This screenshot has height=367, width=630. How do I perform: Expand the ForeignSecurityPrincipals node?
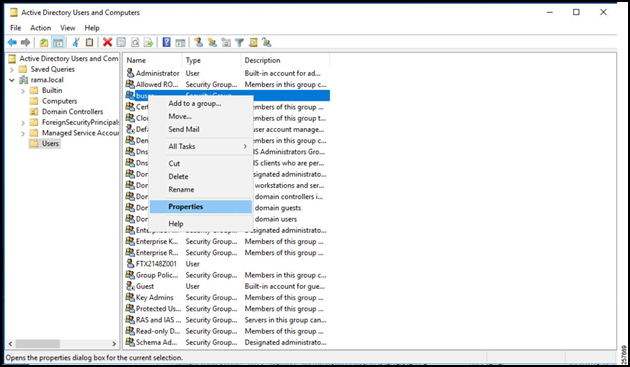pyautogui.click(x=23, y=123)
